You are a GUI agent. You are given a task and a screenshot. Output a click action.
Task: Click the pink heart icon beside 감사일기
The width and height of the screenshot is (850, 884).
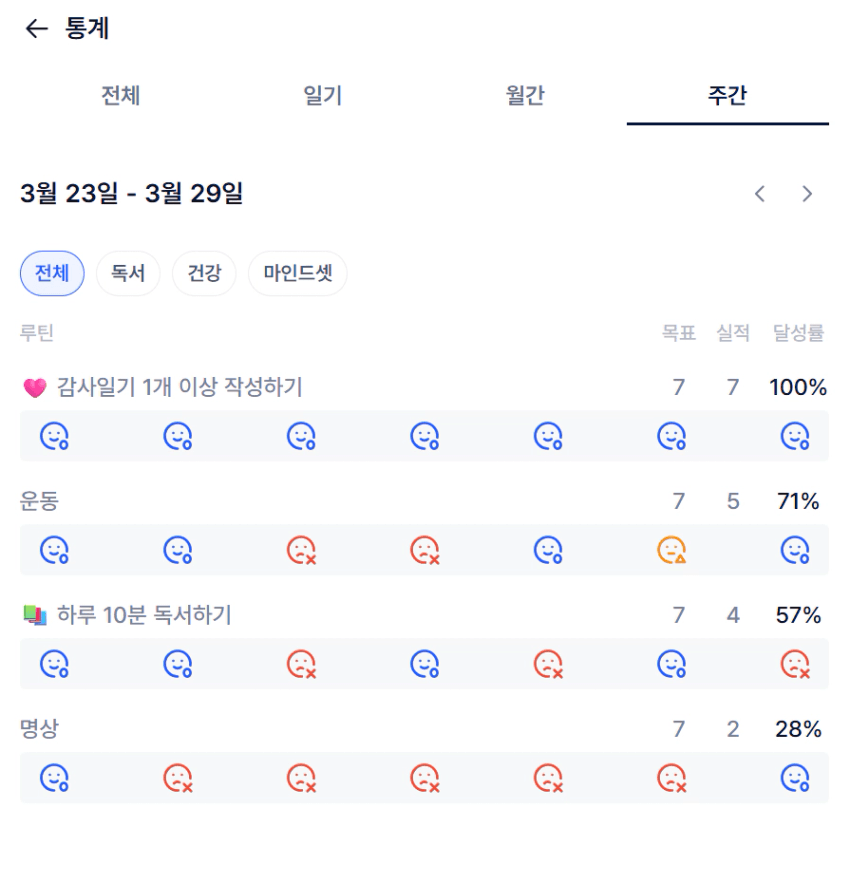pyautogui.click(x=35, y=388)
